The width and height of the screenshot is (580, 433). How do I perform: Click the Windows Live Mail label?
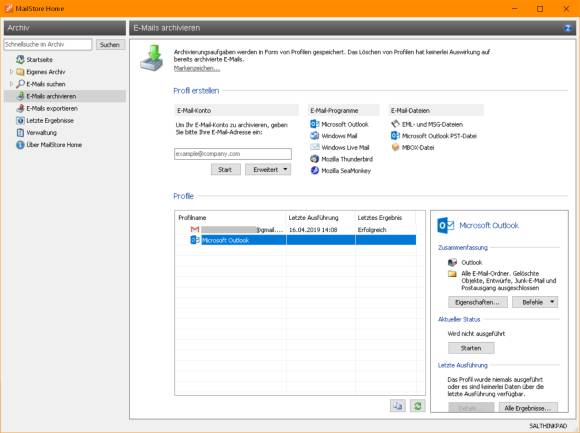345,147
